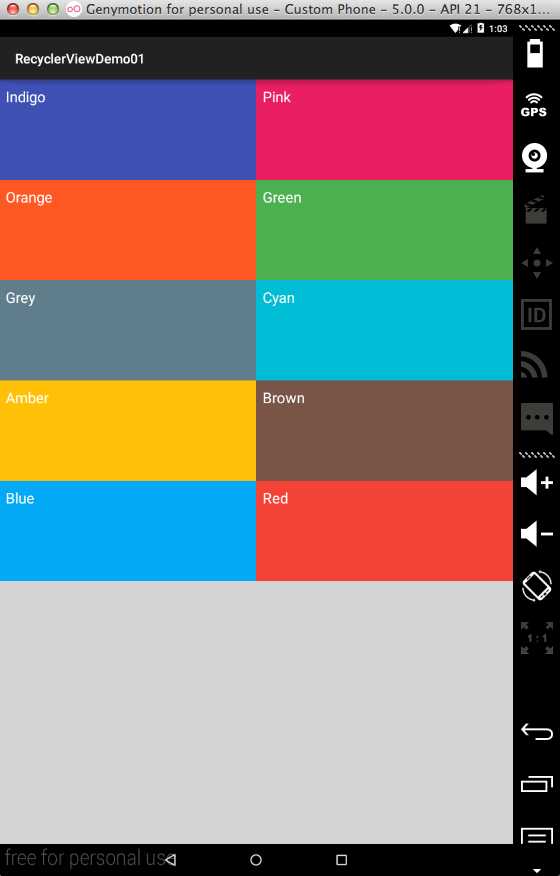
Task: Open the remote control arrows widget
Action: point(537,263)
